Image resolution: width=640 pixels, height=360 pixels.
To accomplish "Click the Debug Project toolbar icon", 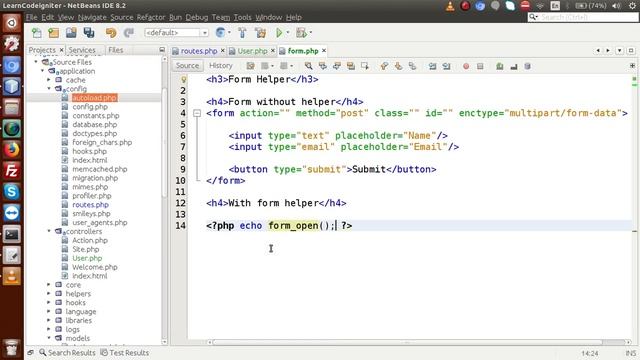I will [x=301, y=33].
